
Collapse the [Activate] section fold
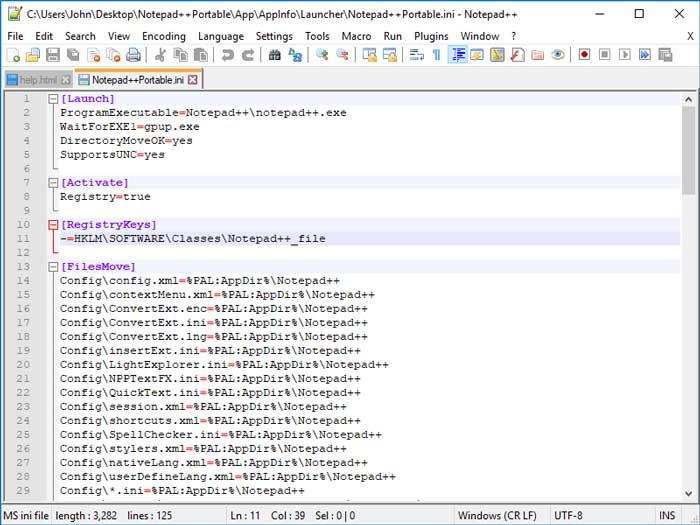point(53,183)
